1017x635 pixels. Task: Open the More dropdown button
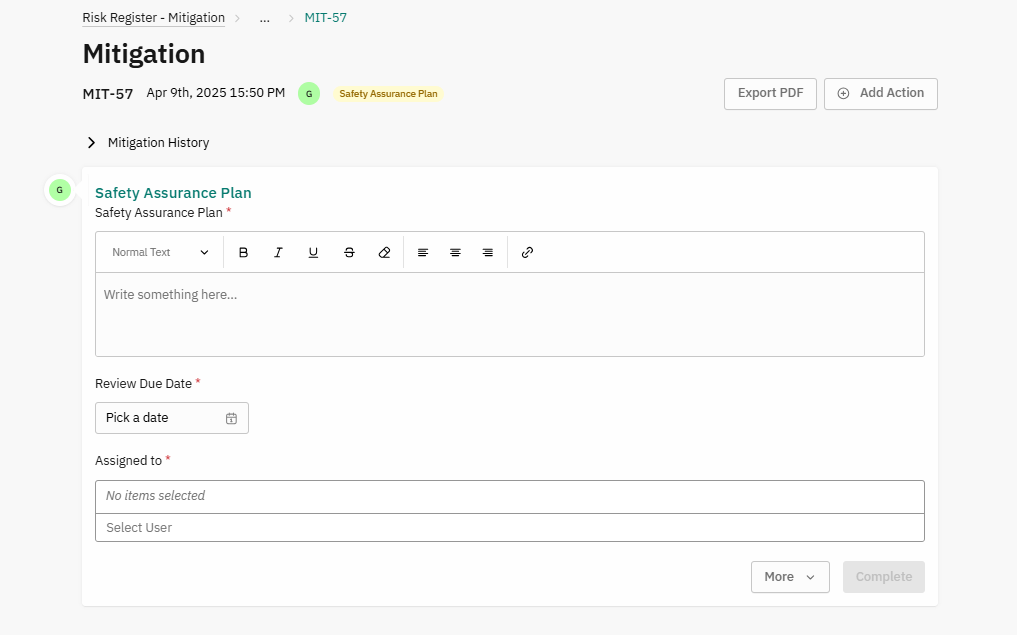[790, 577]
